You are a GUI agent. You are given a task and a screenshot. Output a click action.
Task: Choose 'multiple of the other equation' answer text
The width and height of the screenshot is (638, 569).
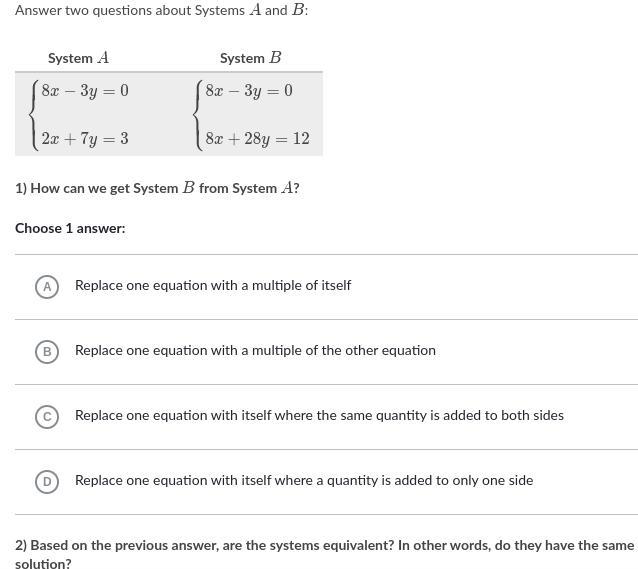(255, 351)
